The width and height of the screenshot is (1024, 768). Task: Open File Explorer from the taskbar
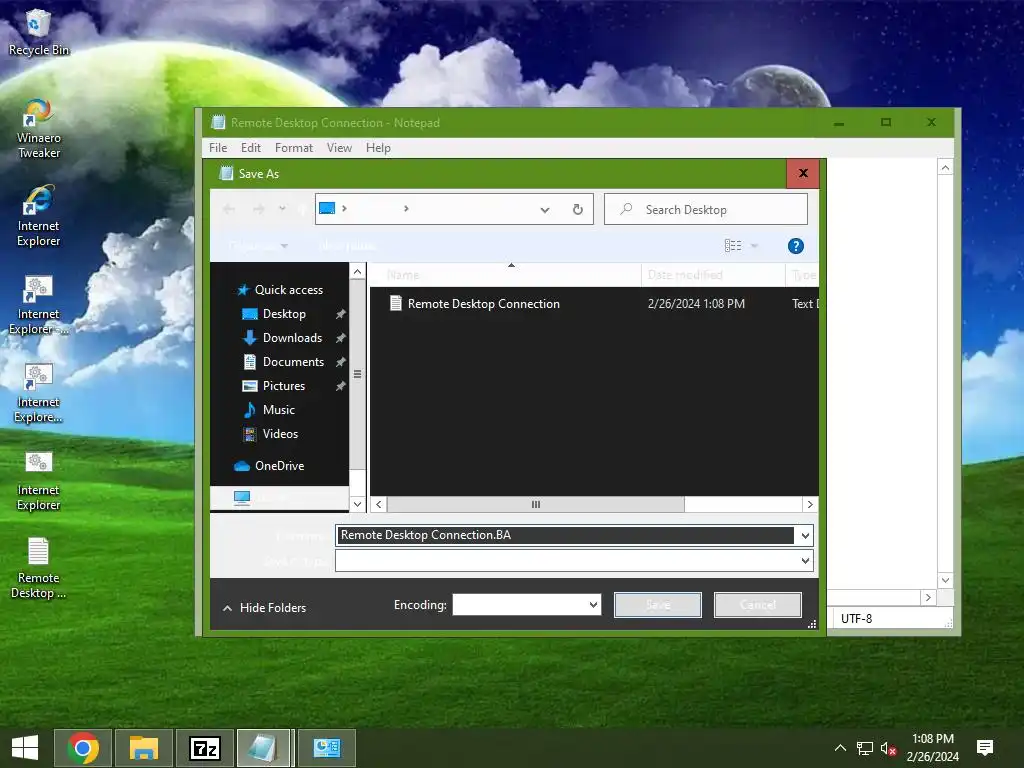[x=144, y=748]
